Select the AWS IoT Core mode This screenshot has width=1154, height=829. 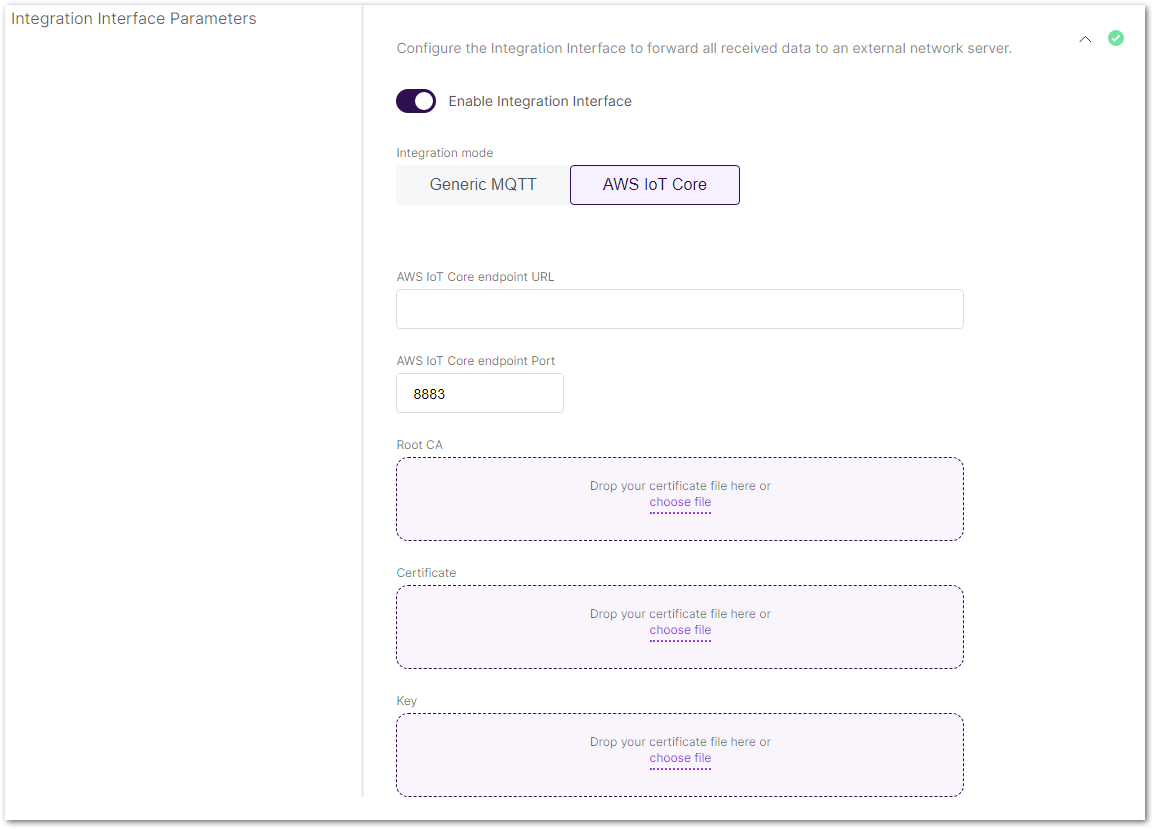click(654, 184)
